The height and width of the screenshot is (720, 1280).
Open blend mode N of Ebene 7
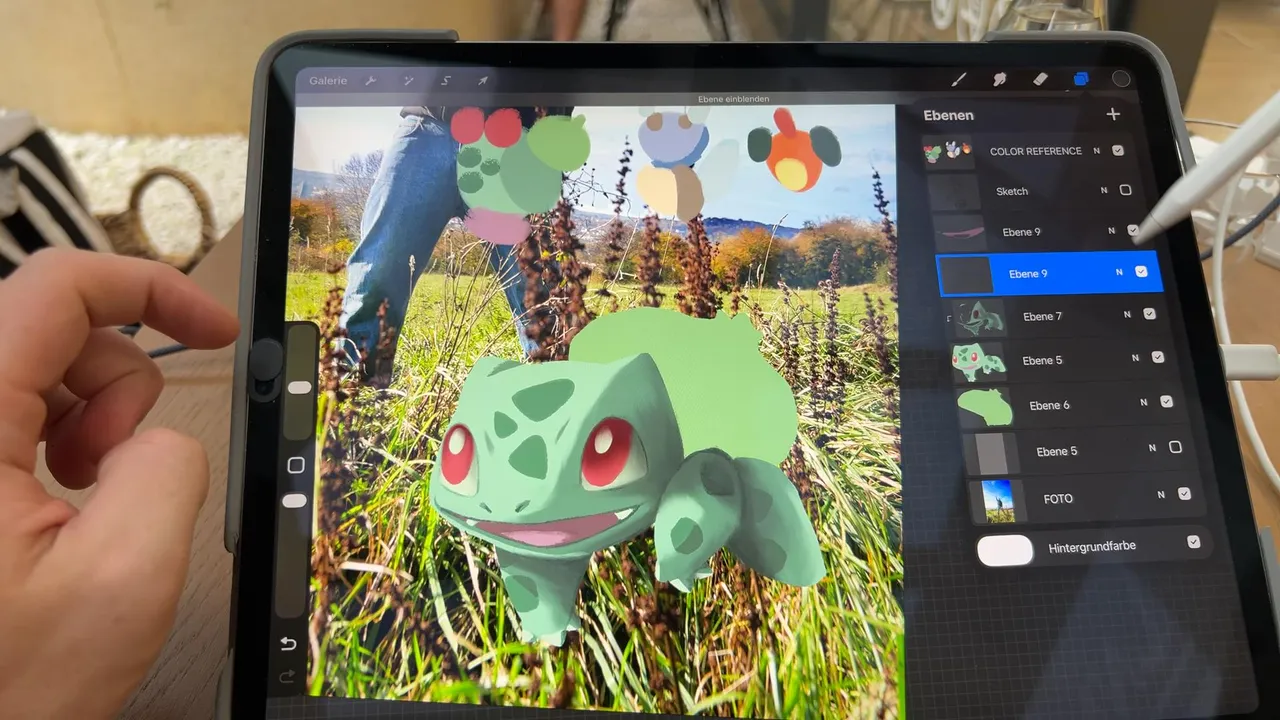1127,314
